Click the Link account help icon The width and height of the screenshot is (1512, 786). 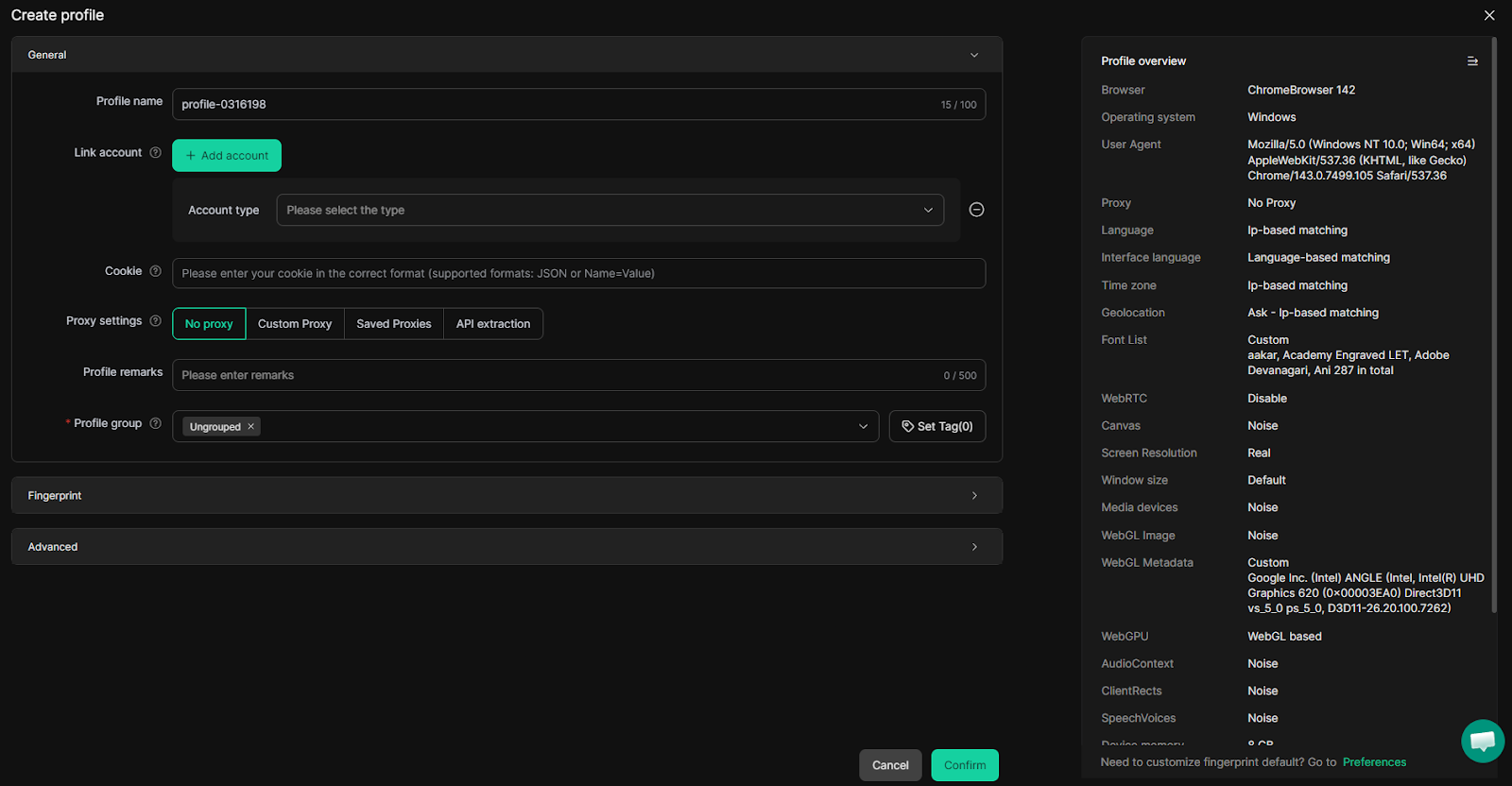156,153
